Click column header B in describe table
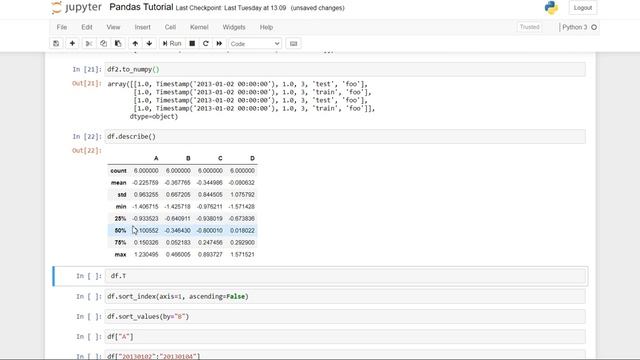 pyautogui.click(x=188, y=158)
